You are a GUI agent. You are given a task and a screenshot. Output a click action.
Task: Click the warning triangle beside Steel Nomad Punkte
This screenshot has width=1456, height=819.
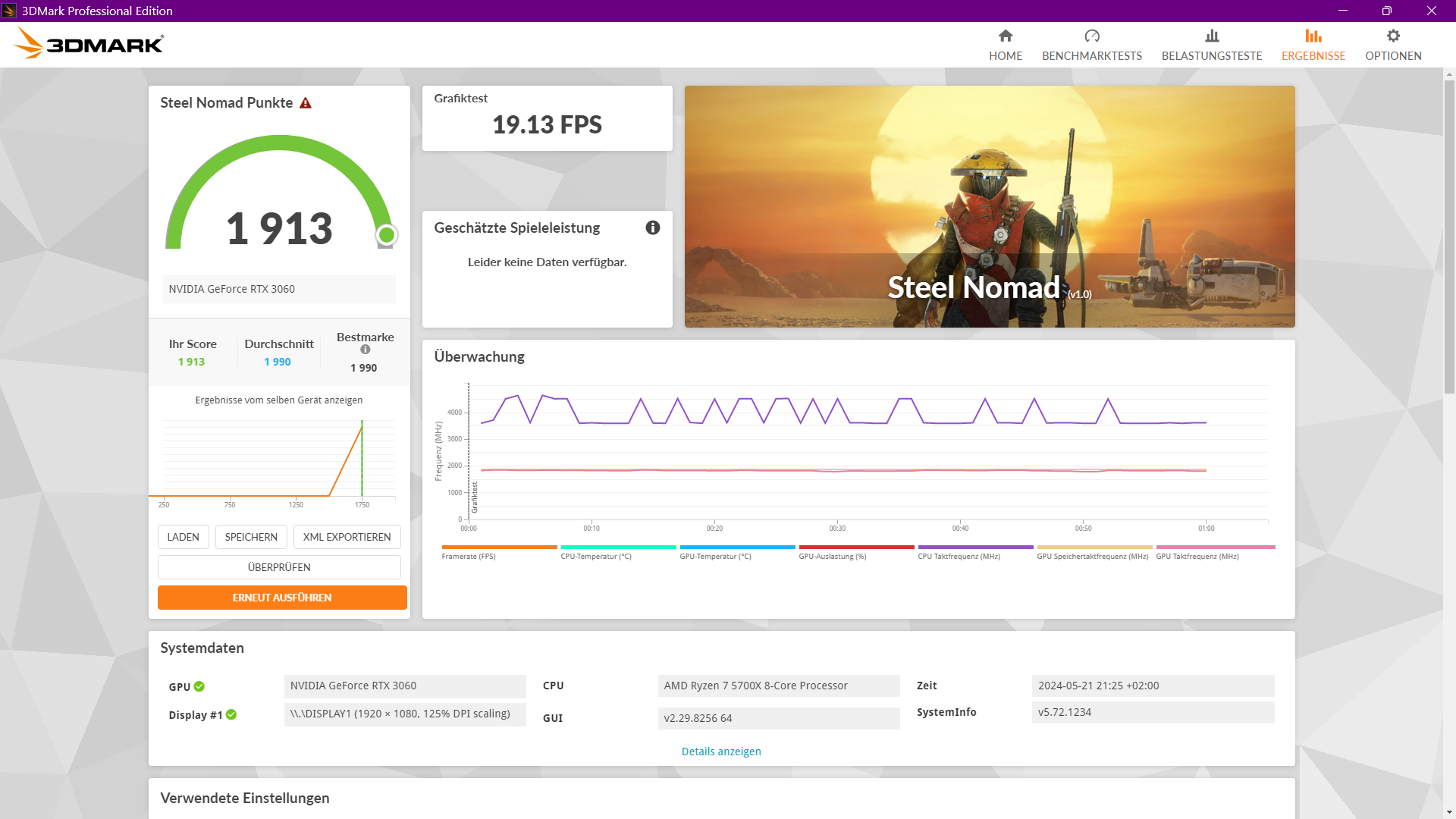pos(306,102)
